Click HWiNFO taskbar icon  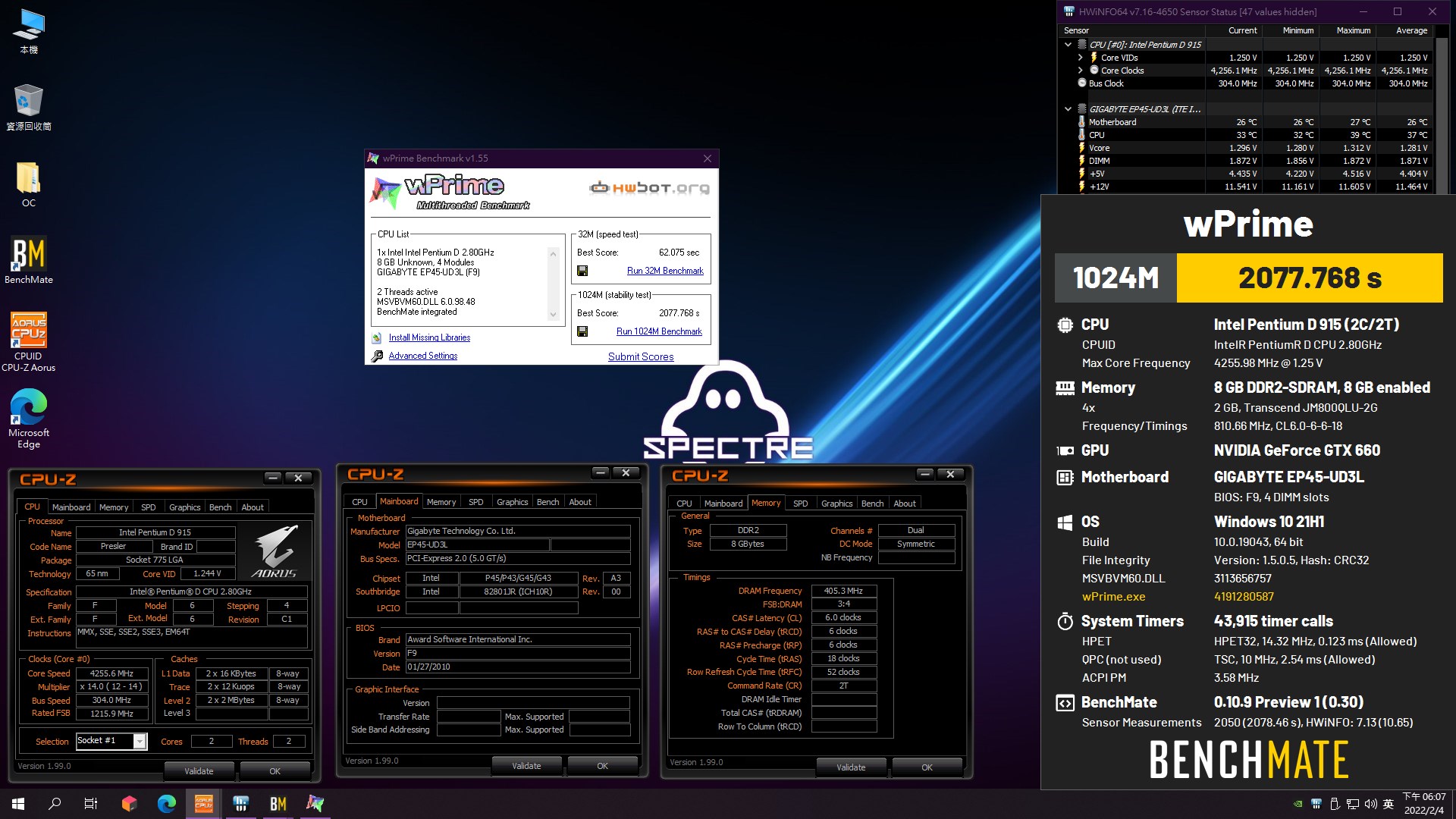pyautogui.click(x=241, y=804)
